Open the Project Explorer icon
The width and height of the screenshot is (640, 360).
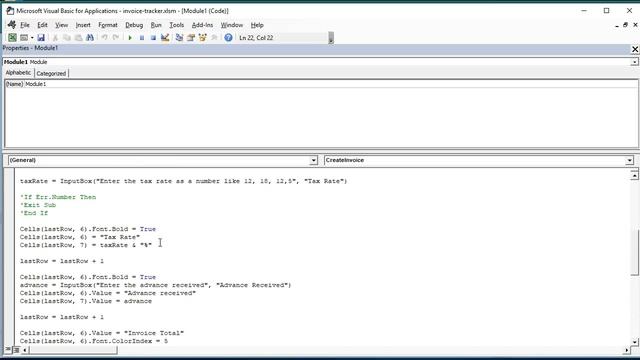(179, 38)
